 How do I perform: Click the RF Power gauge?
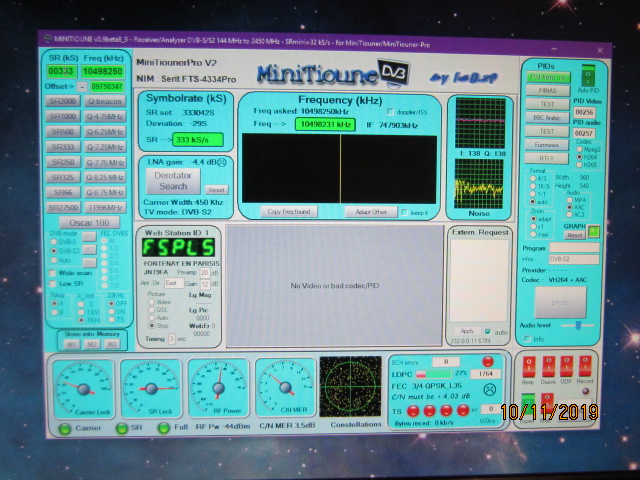point(218,387)
